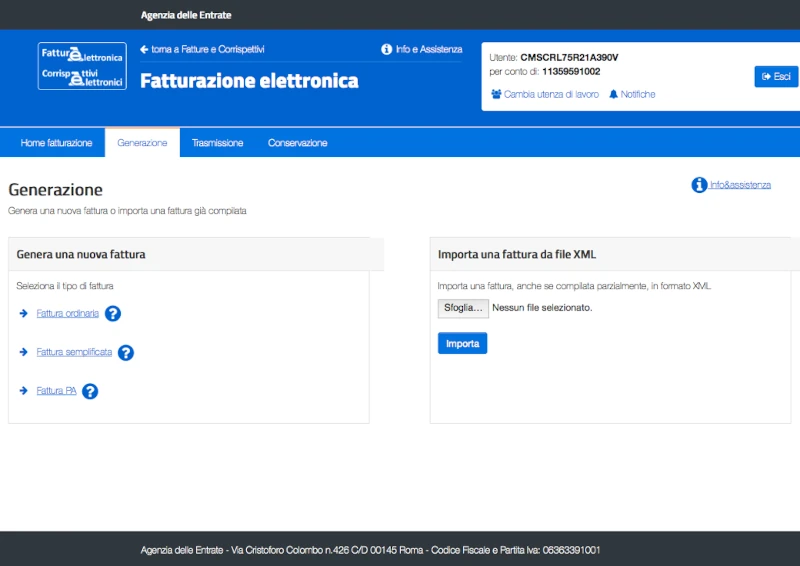Click the Importa button
800x566 pixels.
coord(462,343)
